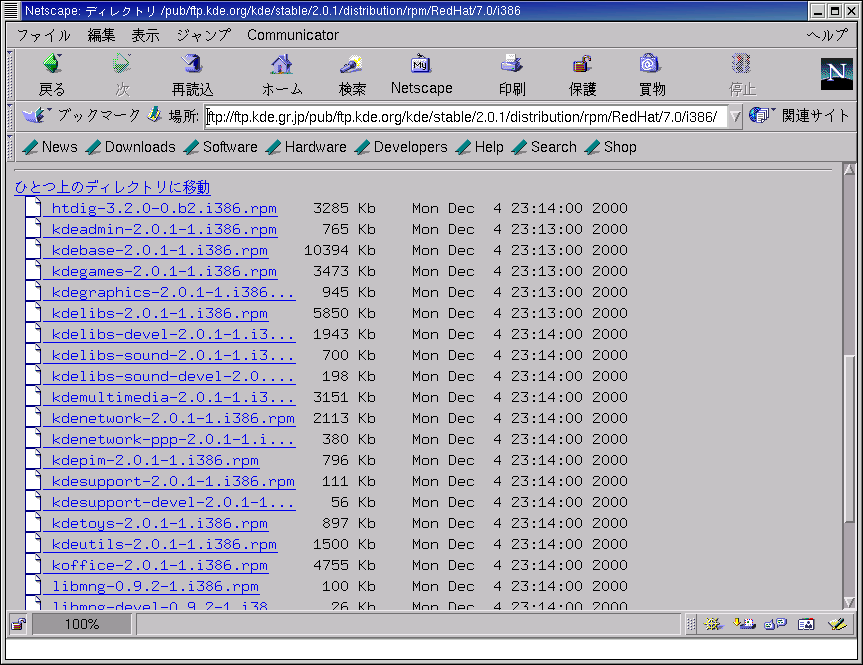The image size is (863, 665).
Task: Open the kdegraphics-2.0.1-1.i386... link
Action: pyautogui.click(x=173, y=292)
